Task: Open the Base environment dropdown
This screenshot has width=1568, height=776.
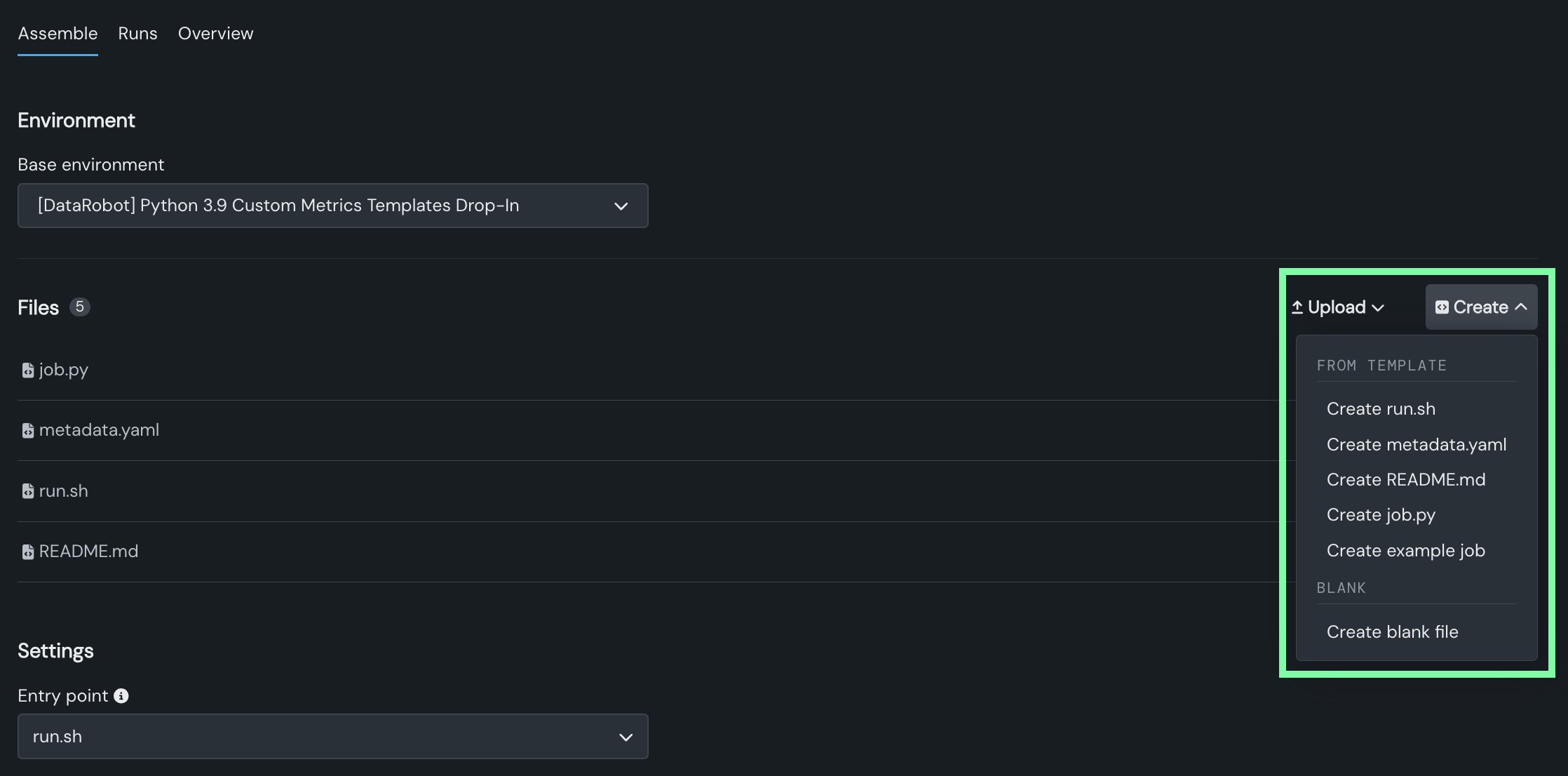Action: [332, 206]
